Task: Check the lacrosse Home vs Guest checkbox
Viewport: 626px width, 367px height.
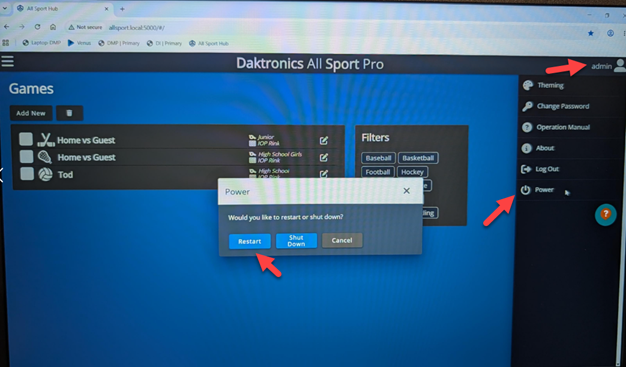Action: 26,156
